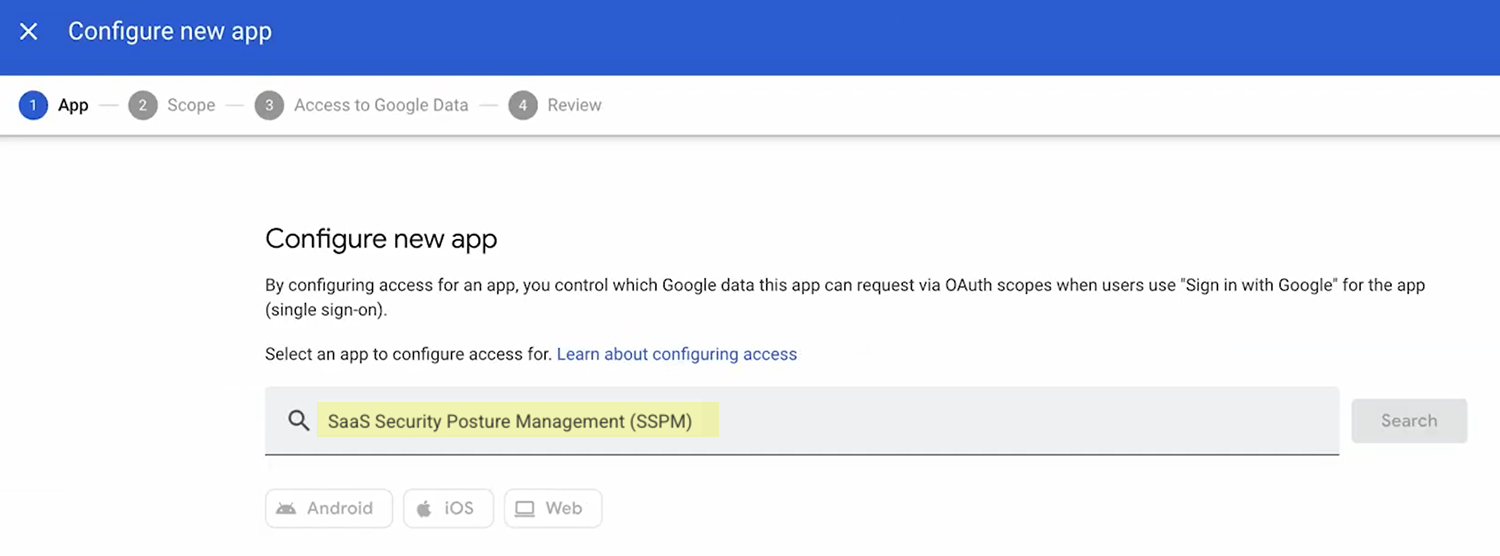Open Learn about configuring access link
Viewport: 1500px width, 556px height.
(x=677, y=354)
